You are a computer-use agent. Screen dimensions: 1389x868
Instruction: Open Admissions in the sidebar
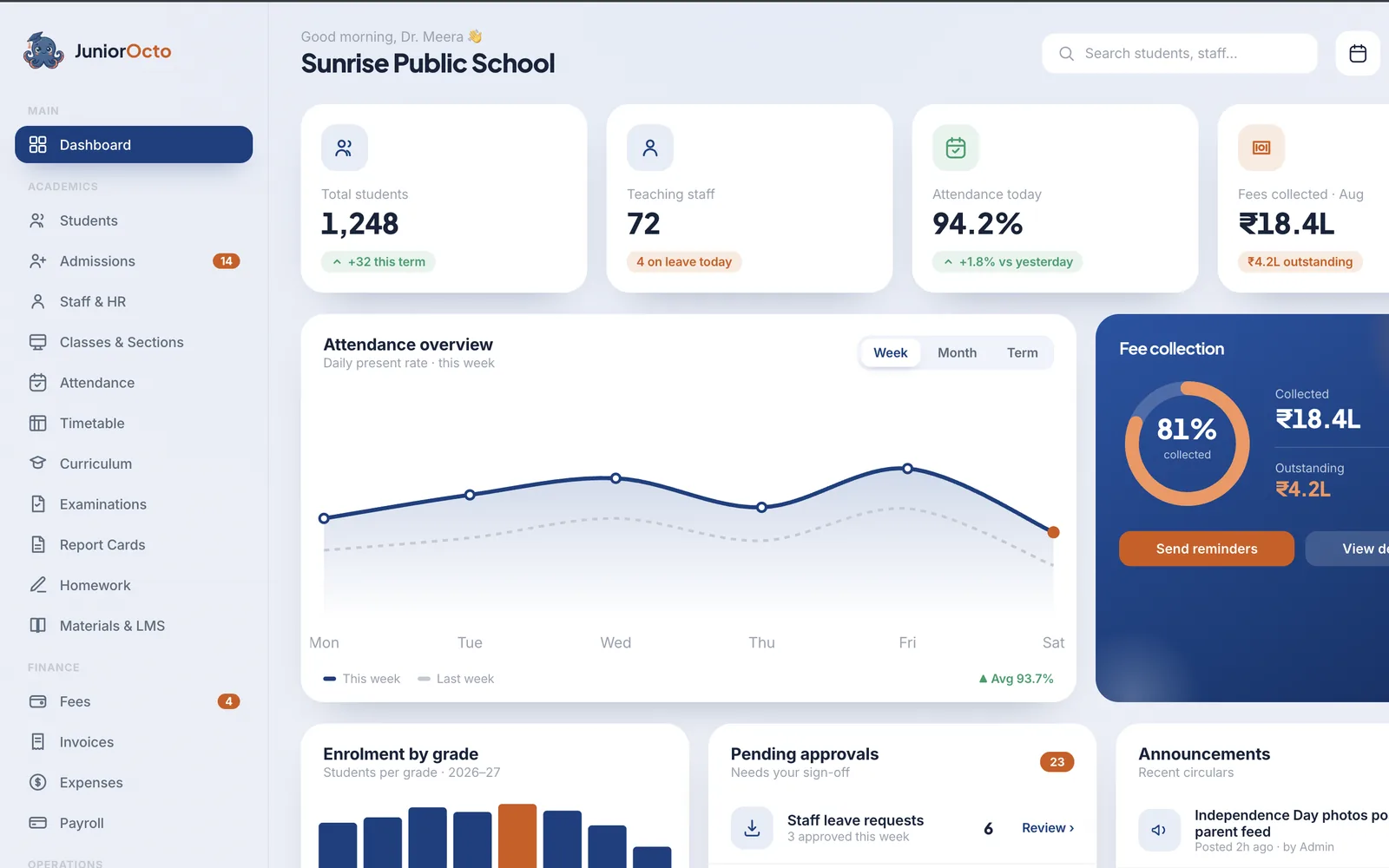[134, 261]
